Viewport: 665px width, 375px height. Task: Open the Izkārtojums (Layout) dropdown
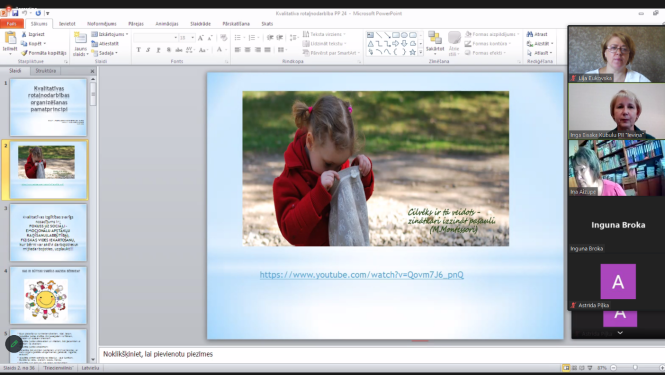[110, 34]
